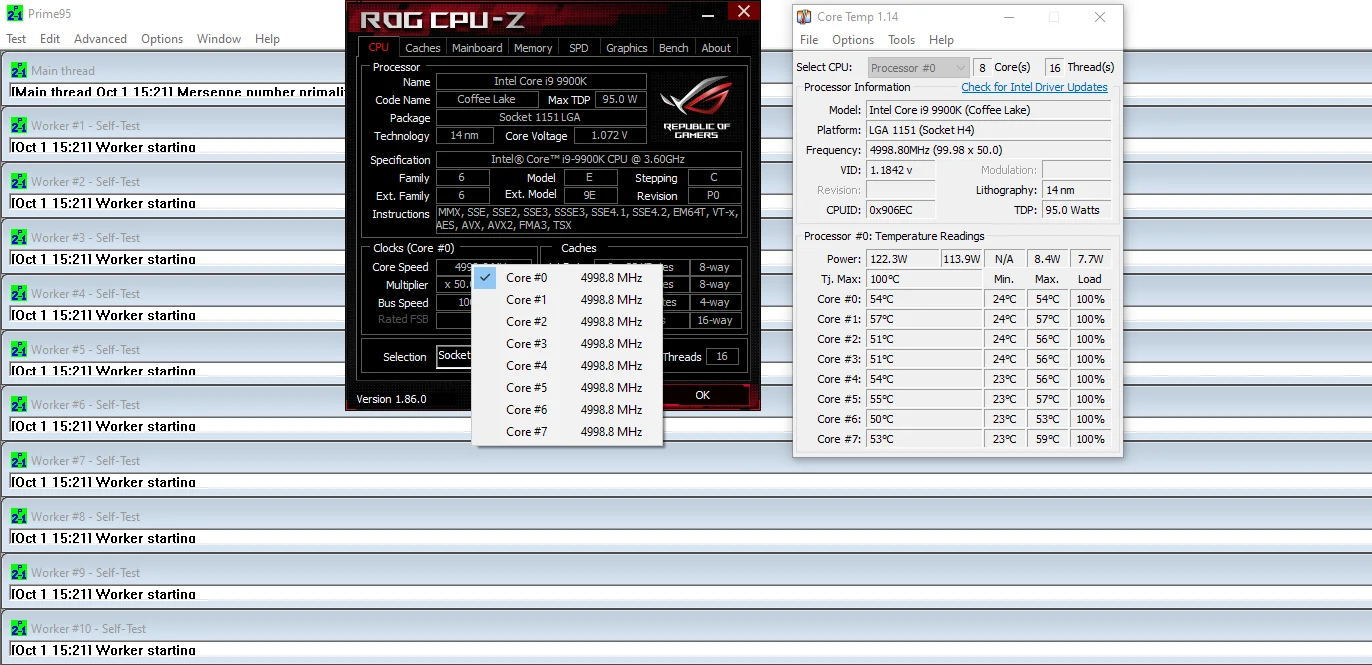Image resolution: width=1372 pixels, height=665 pixels.
Task: Open the Advanced menu in Prime95
Action: pyautogui.click(x=101, y=39)
